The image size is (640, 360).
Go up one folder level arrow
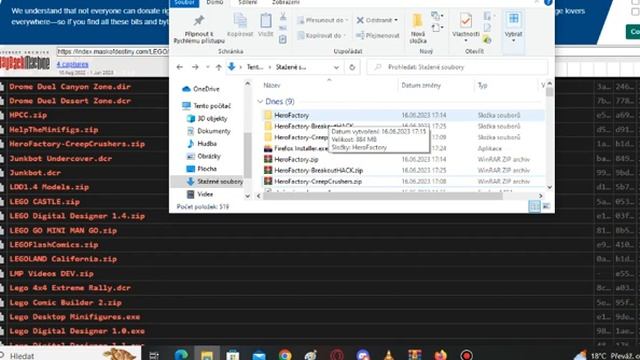tap(219, 67)
